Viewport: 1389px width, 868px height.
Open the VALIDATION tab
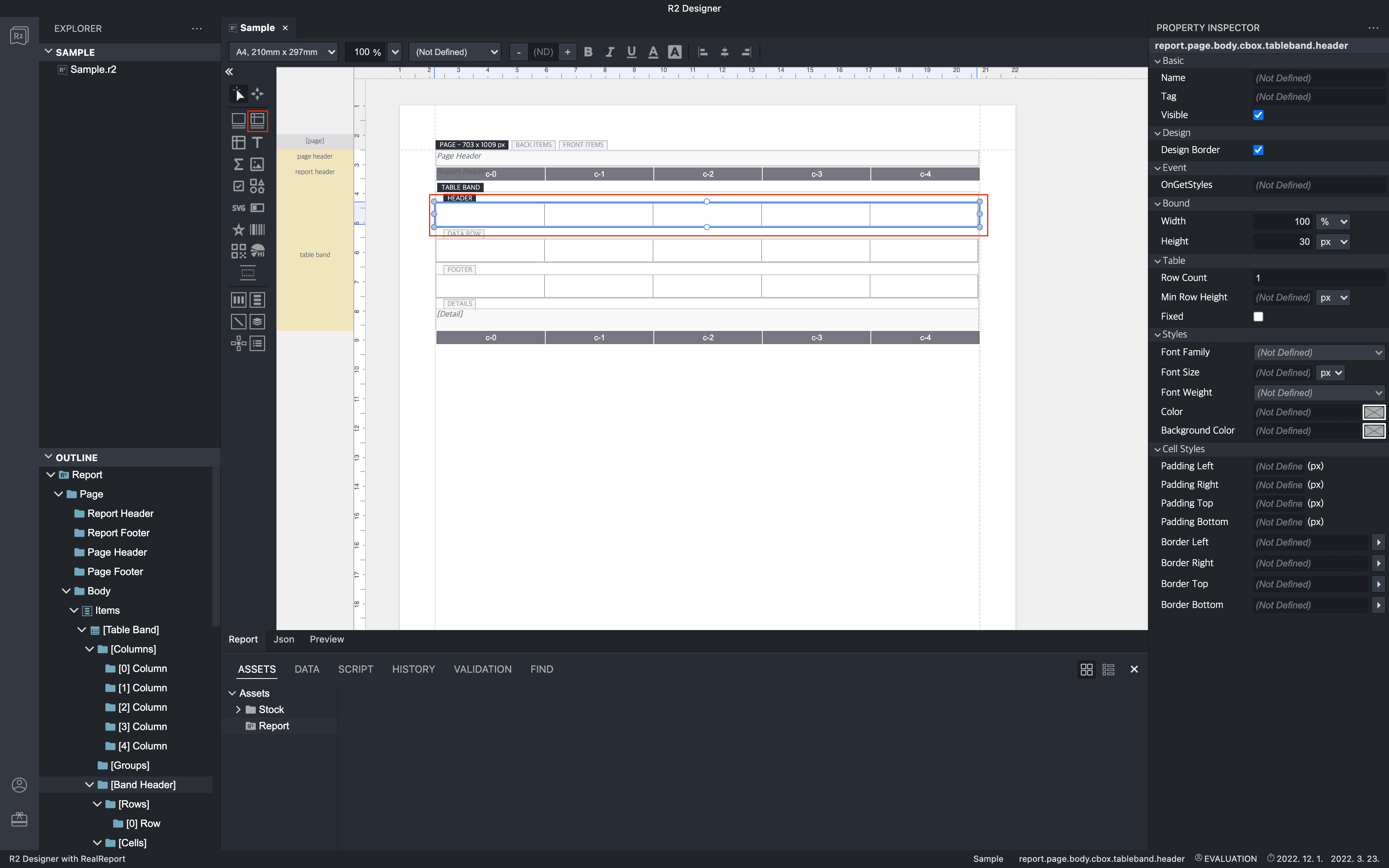[x=482, y=669]
